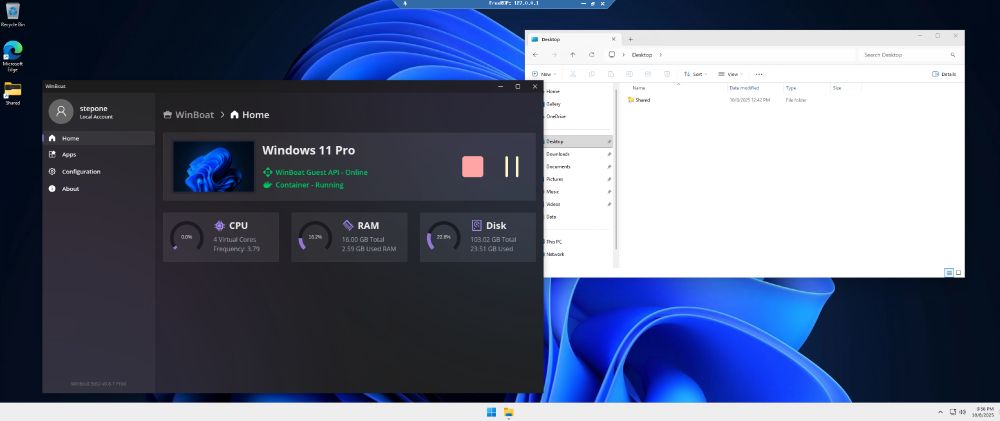Click the Delete icon in Explorer toolbar

667,74
